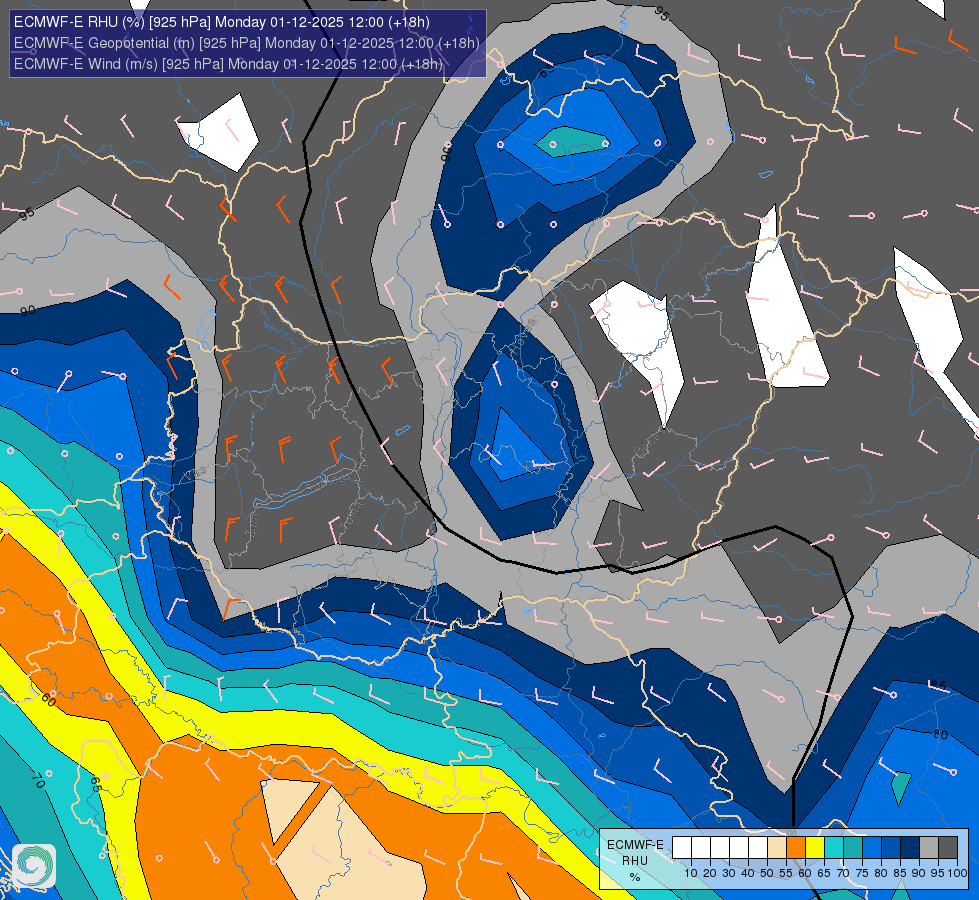Image resolution: width=979 pixels, height=900 pixels.
Task: Pick the white legend swatch between 10 and 20
Action: pos(701,848)
